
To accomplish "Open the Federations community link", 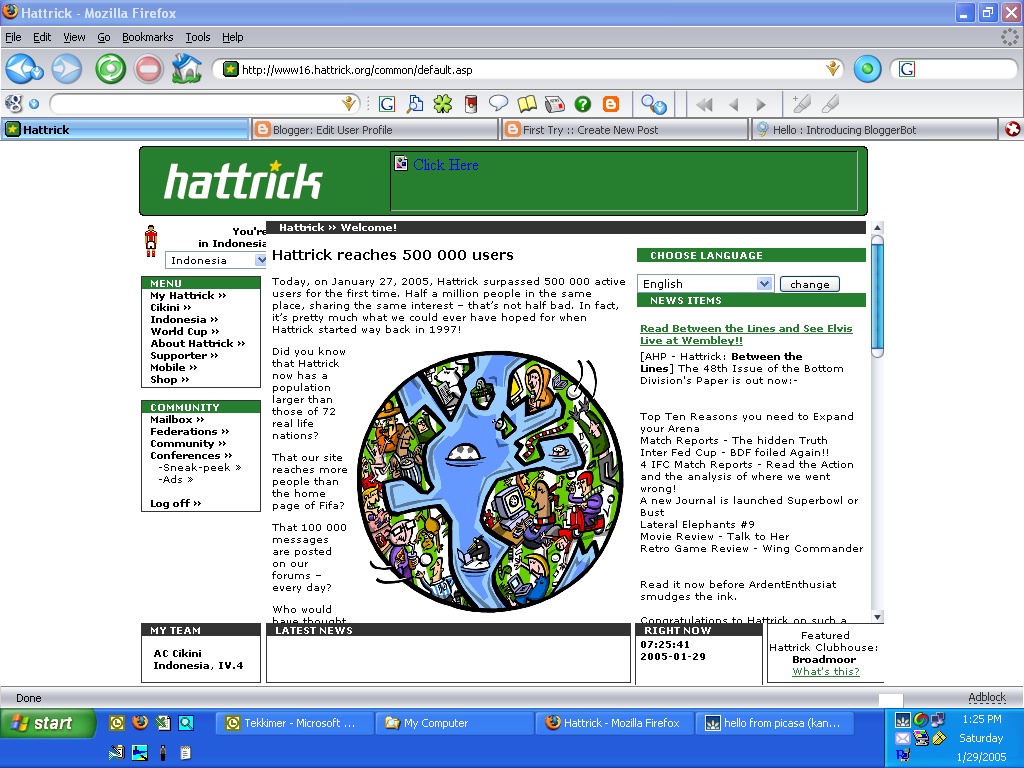I will point(189,431).
